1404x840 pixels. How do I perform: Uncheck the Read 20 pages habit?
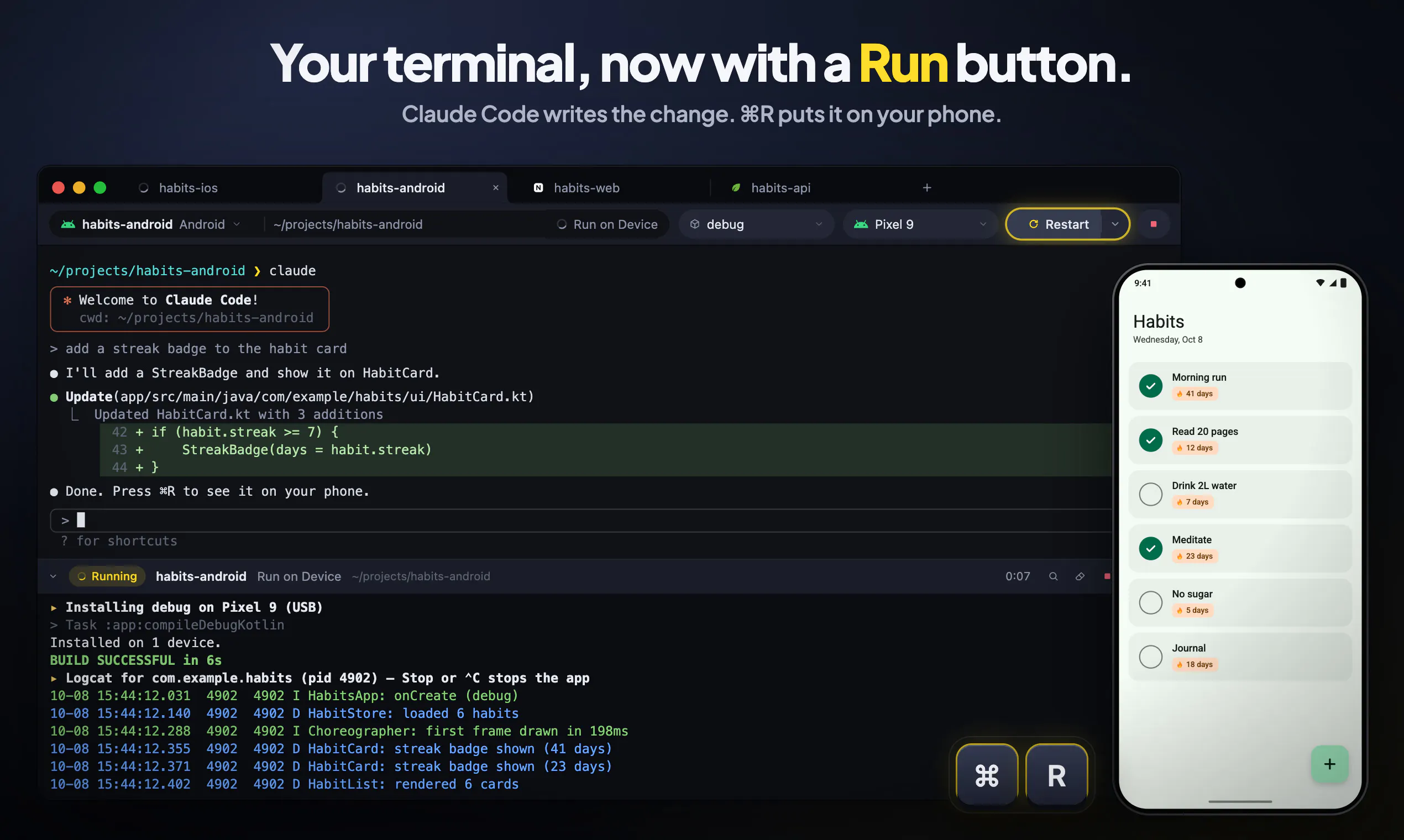click(1150, 440)
